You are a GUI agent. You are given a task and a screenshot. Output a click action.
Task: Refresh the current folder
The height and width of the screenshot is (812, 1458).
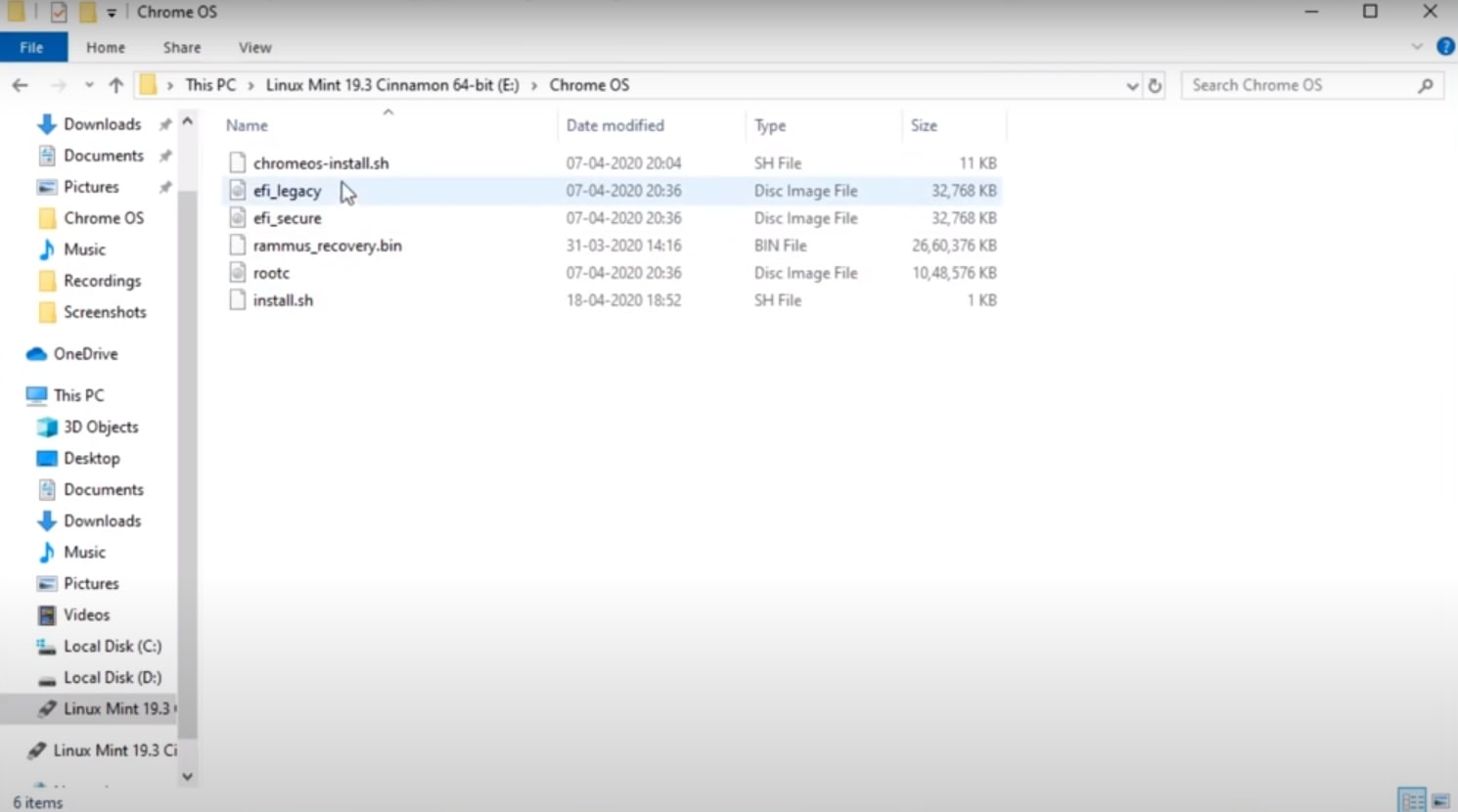click(x=1155, y=85)
